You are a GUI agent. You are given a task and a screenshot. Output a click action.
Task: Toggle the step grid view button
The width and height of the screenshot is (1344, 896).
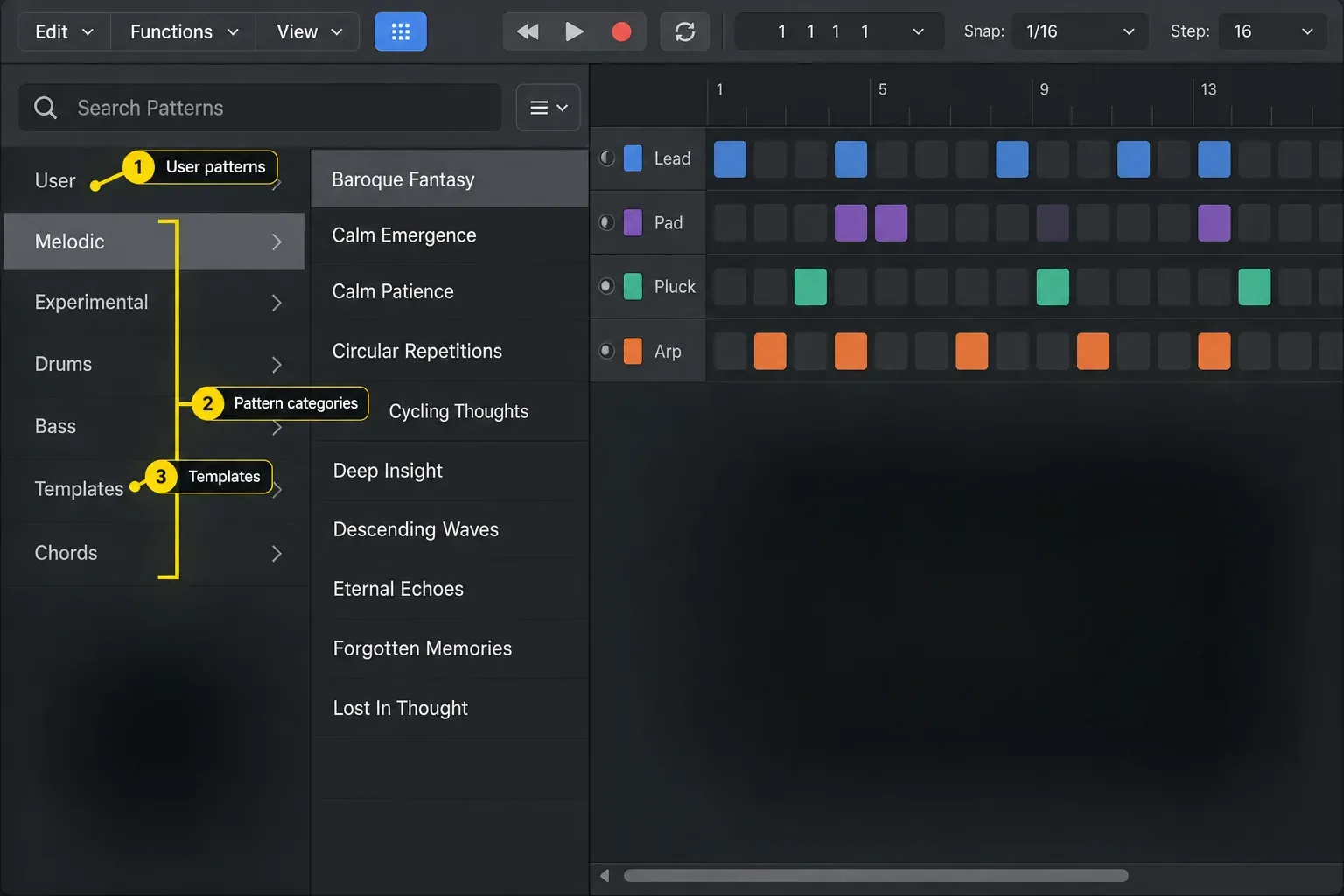tap(401, 32)
